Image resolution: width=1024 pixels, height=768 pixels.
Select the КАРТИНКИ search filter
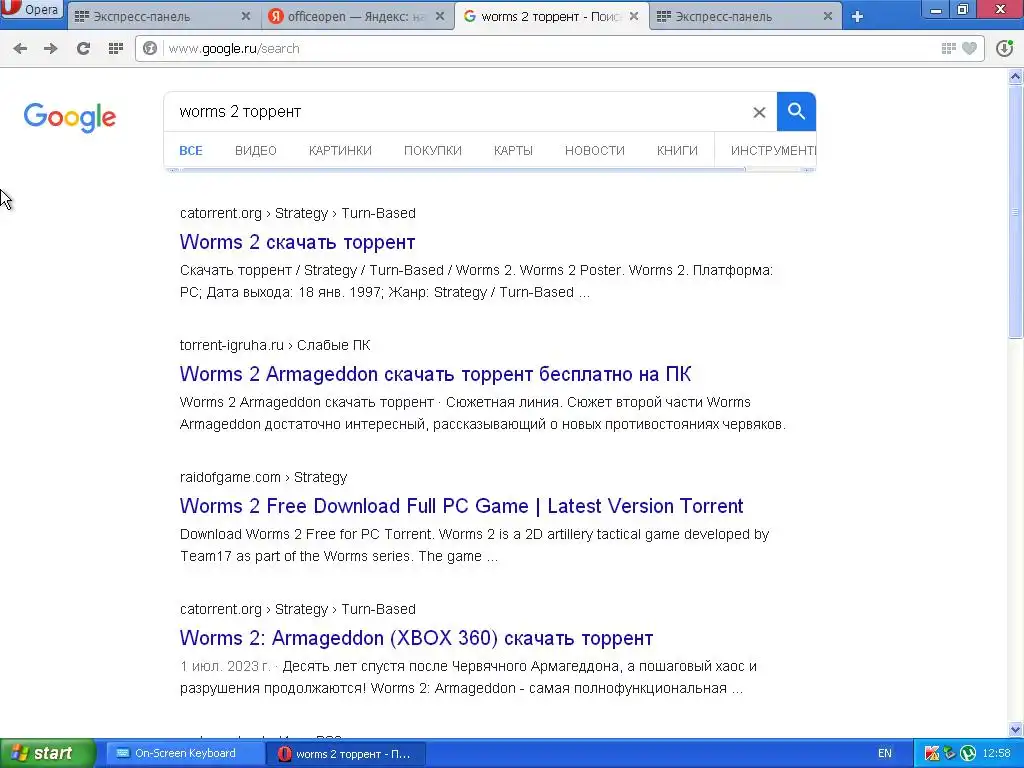click(x=340, y=151)
